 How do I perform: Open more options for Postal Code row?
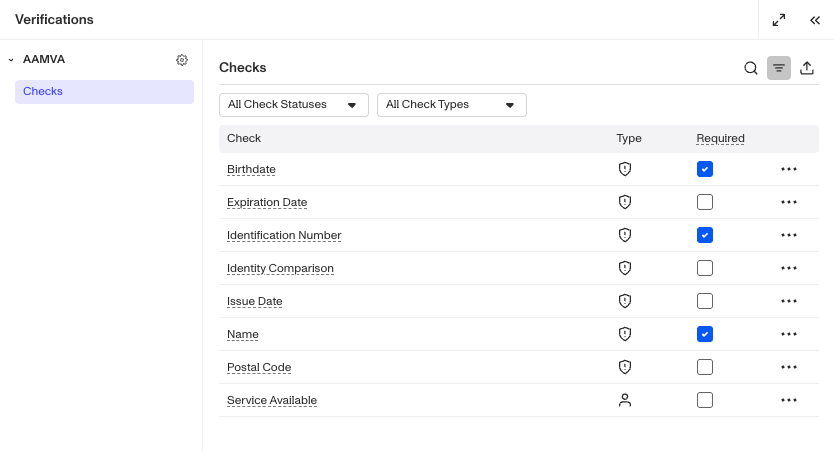[789, 367]
